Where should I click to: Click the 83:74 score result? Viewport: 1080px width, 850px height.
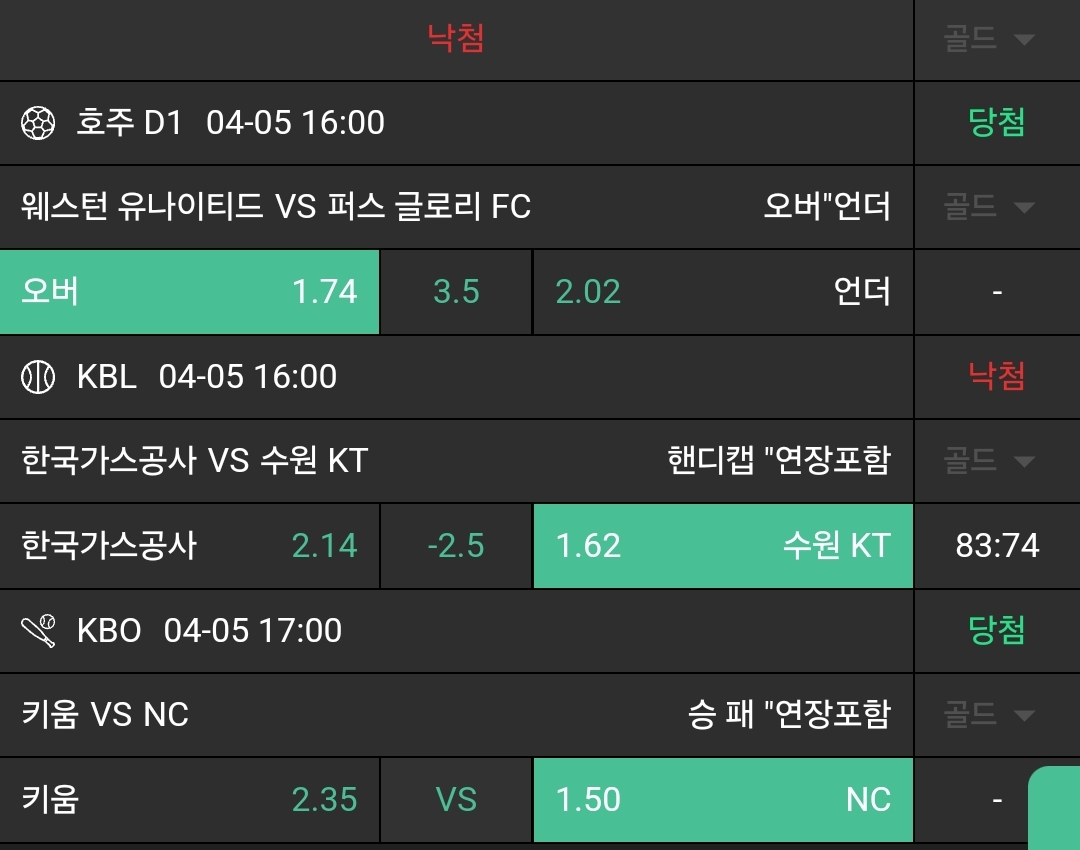(x=997, y=546)
